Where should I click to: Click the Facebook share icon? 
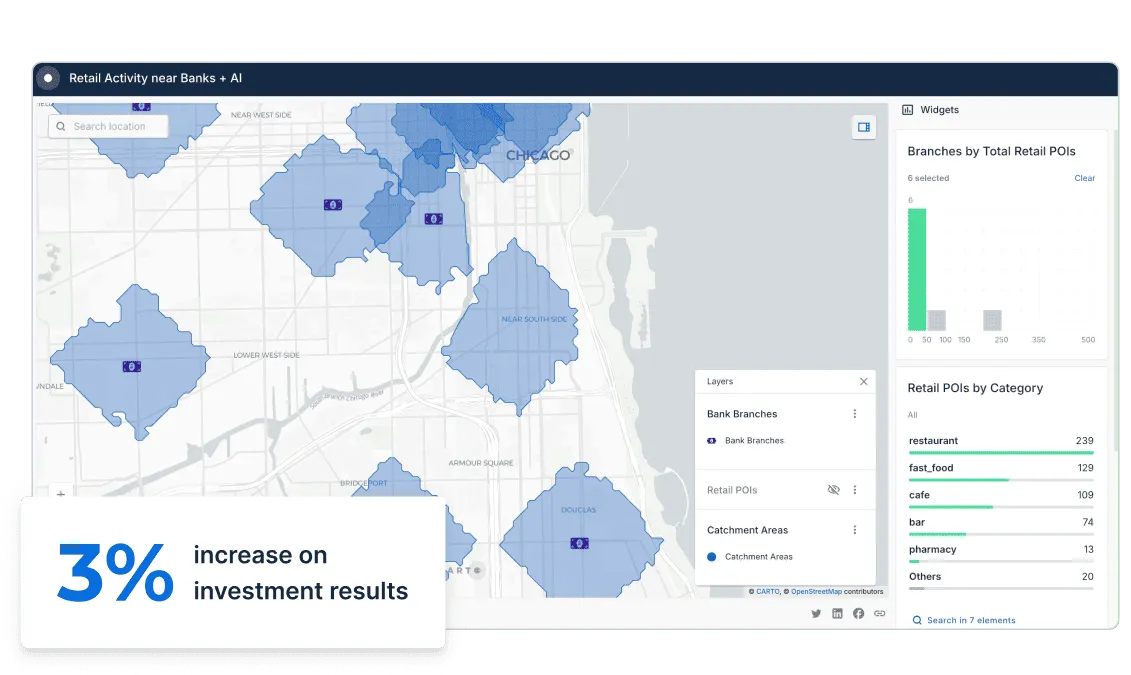pos(858,613)
